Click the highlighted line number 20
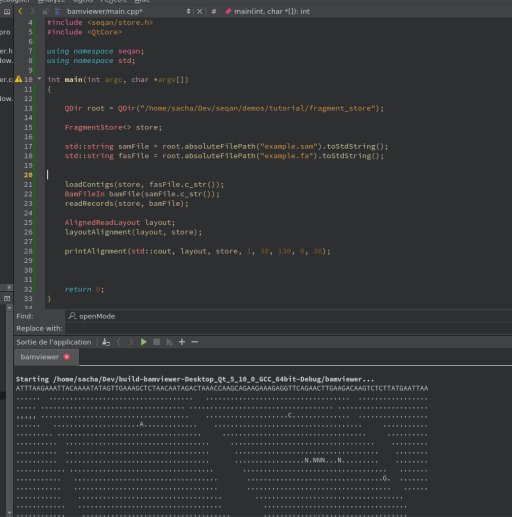Screen dimensions: 512x517 28,175
